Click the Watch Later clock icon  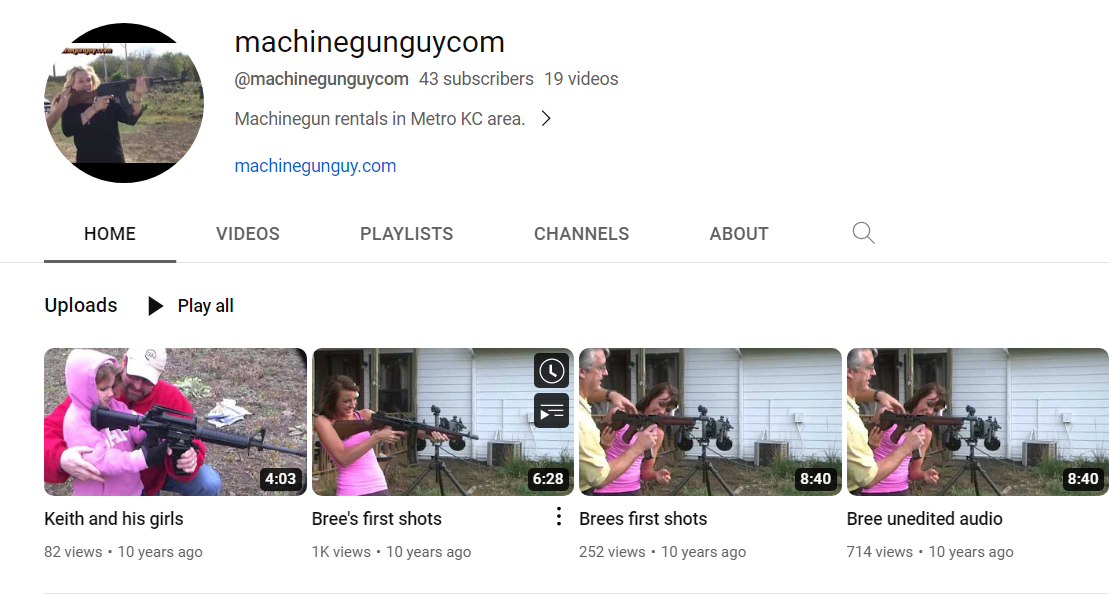[x=551, y=371]
